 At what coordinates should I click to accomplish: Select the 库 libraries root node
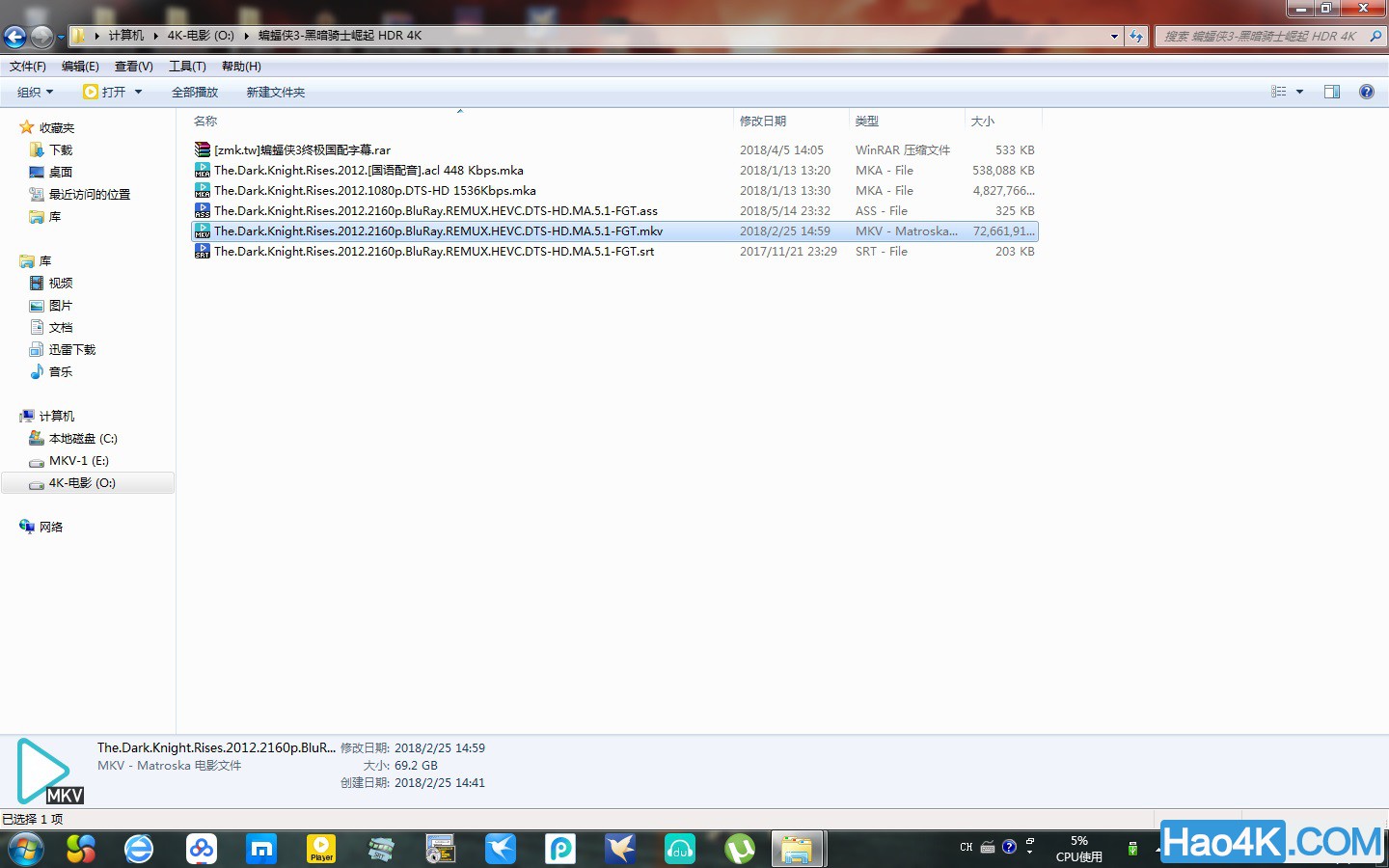pos(44,260)
